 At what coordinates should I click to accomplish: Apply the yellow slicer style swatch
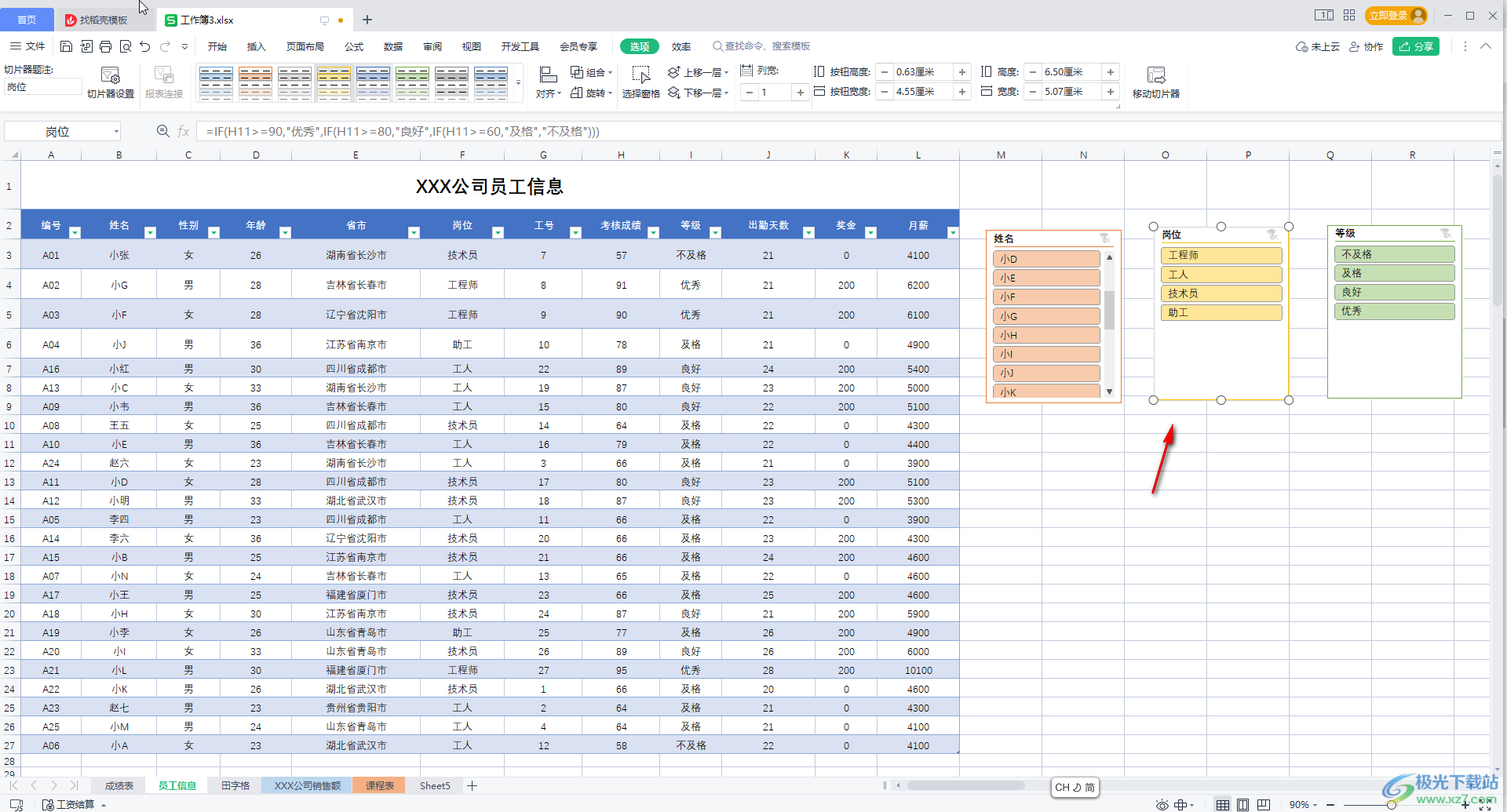334,84
